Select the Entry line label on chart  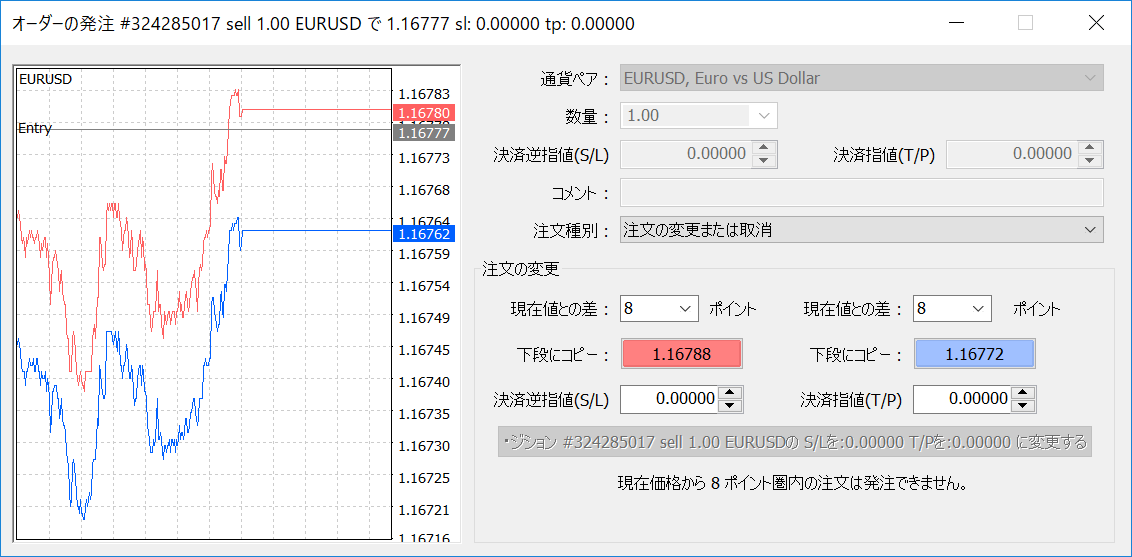(x=35, y=128)
